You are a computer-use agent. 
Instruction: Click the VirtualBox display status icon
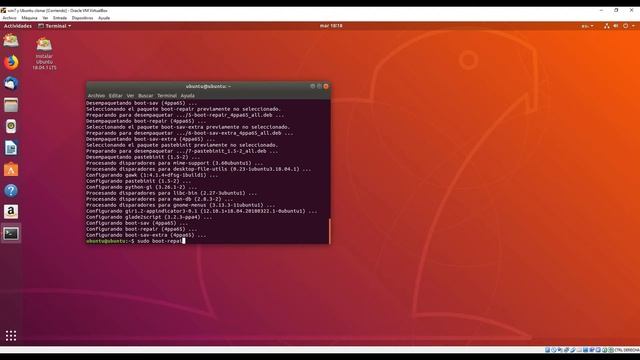click(585, 350)
